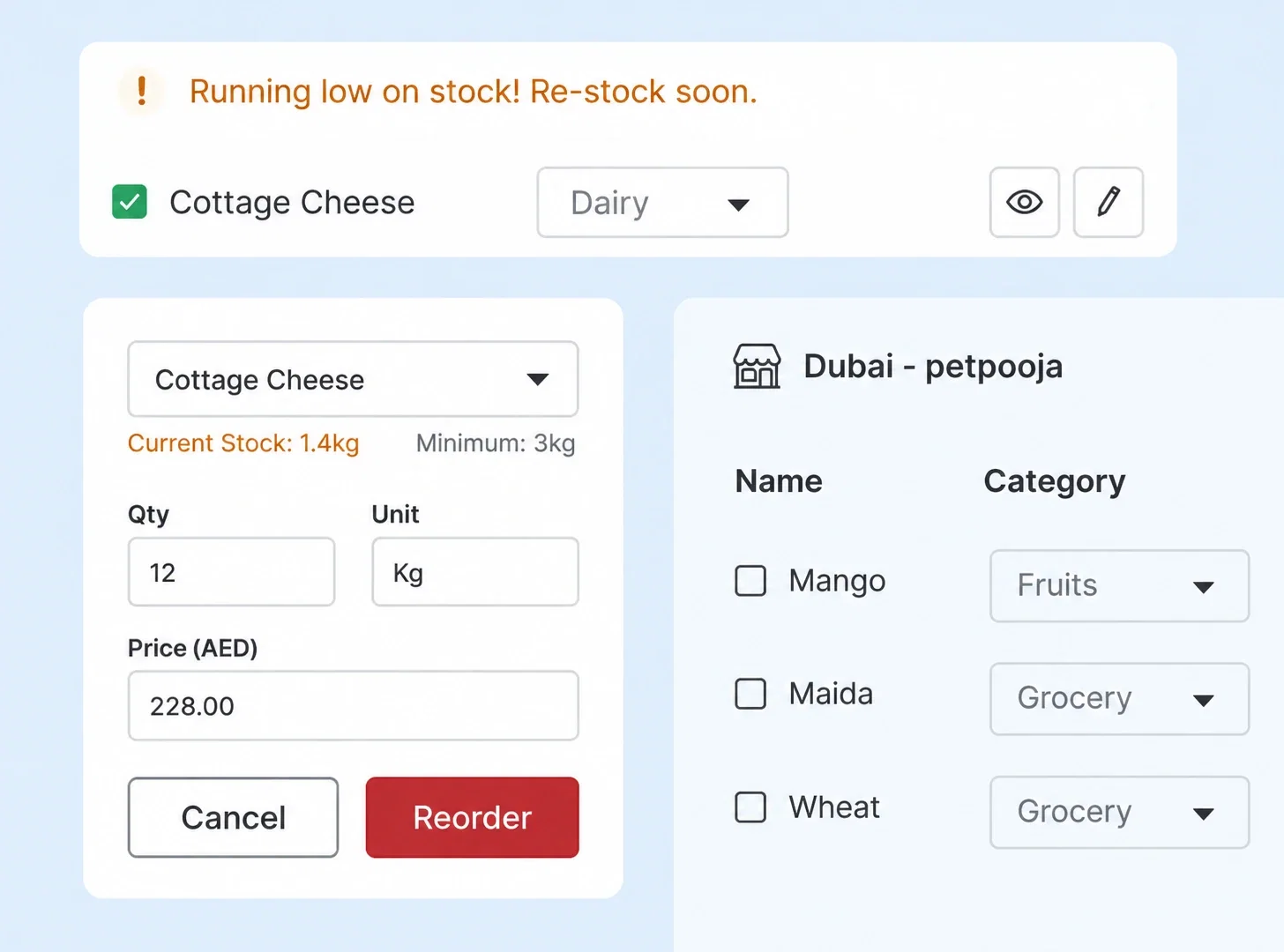Click the Name column header
Image resolution: width=1284 pixels, height=952 pixels.
[779, 481]
